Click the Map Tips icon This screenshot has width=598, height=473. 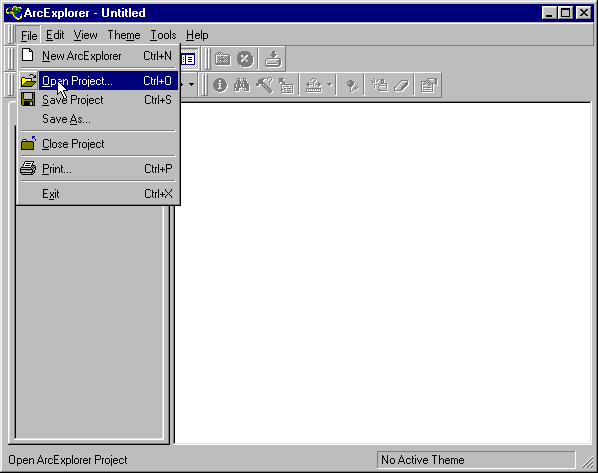[286, 85]
